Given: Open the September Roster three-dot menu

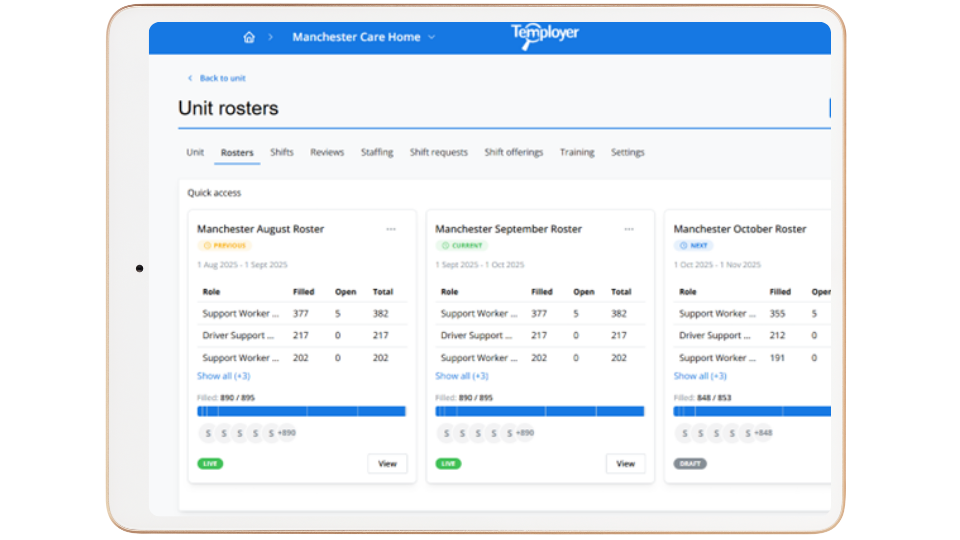Looking at the screenshot, I should point(629,229).
